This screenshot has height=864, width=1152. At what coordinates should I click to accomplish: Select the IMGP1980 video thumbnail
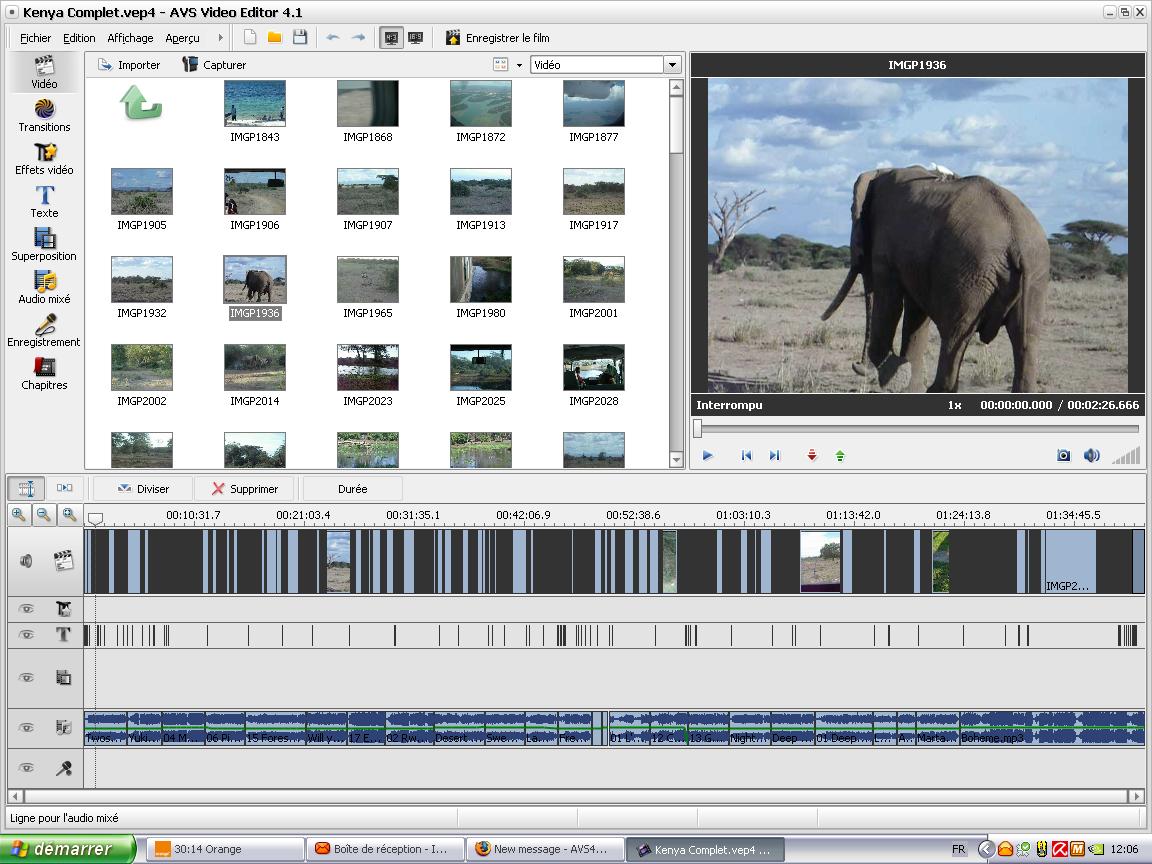click(x=481, y=281)
